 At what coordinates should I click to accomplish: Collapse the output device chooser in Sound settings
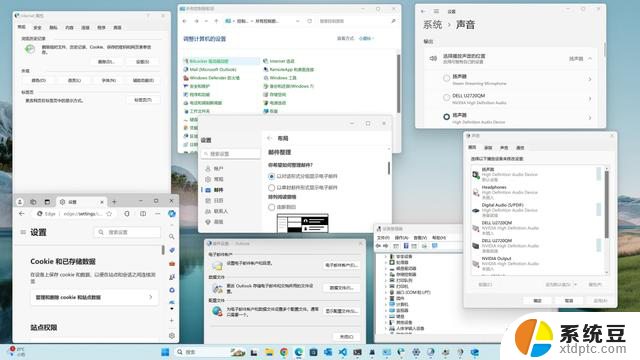(590, 59)
